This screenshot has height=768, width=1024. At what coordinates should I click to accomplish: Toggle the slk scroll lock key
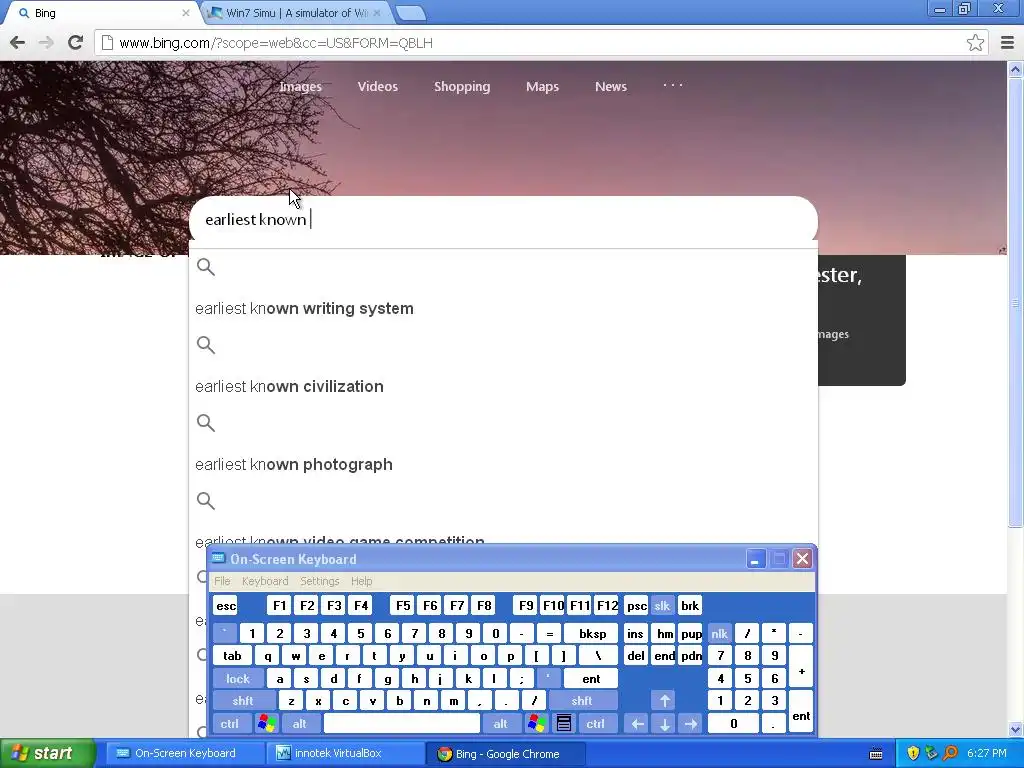tap(662, 606)
